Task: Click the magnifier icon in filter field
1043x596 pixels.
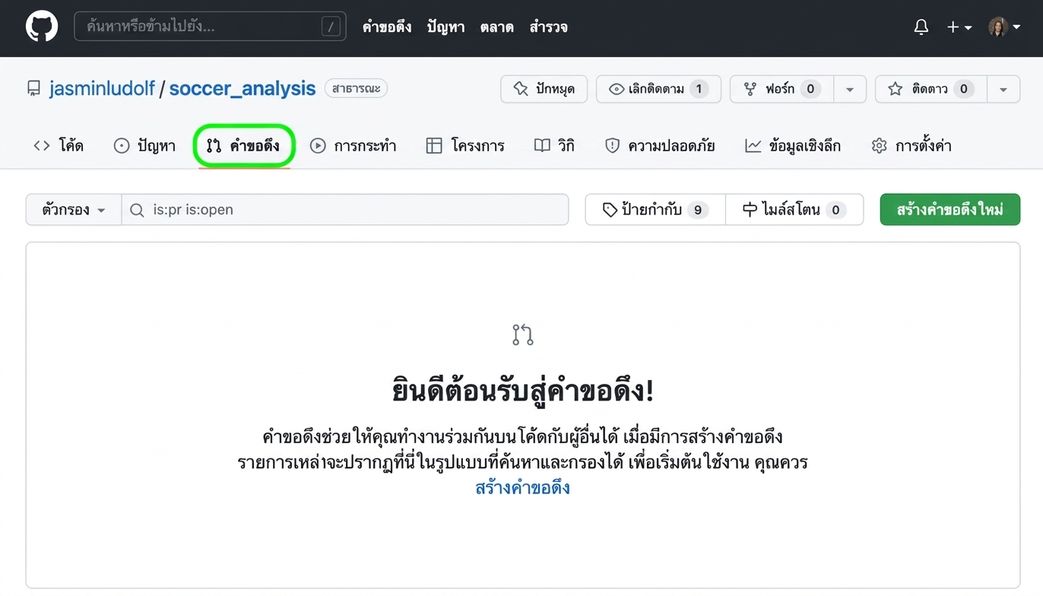Action: pyautogui.click(x=137, y=210)
